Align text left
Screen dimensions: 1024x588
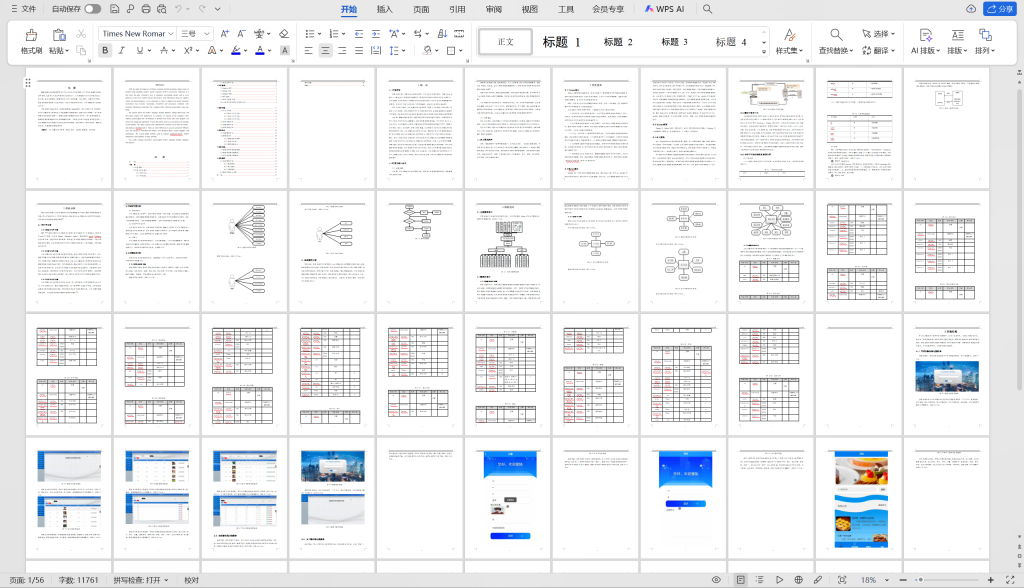(308, 50)
